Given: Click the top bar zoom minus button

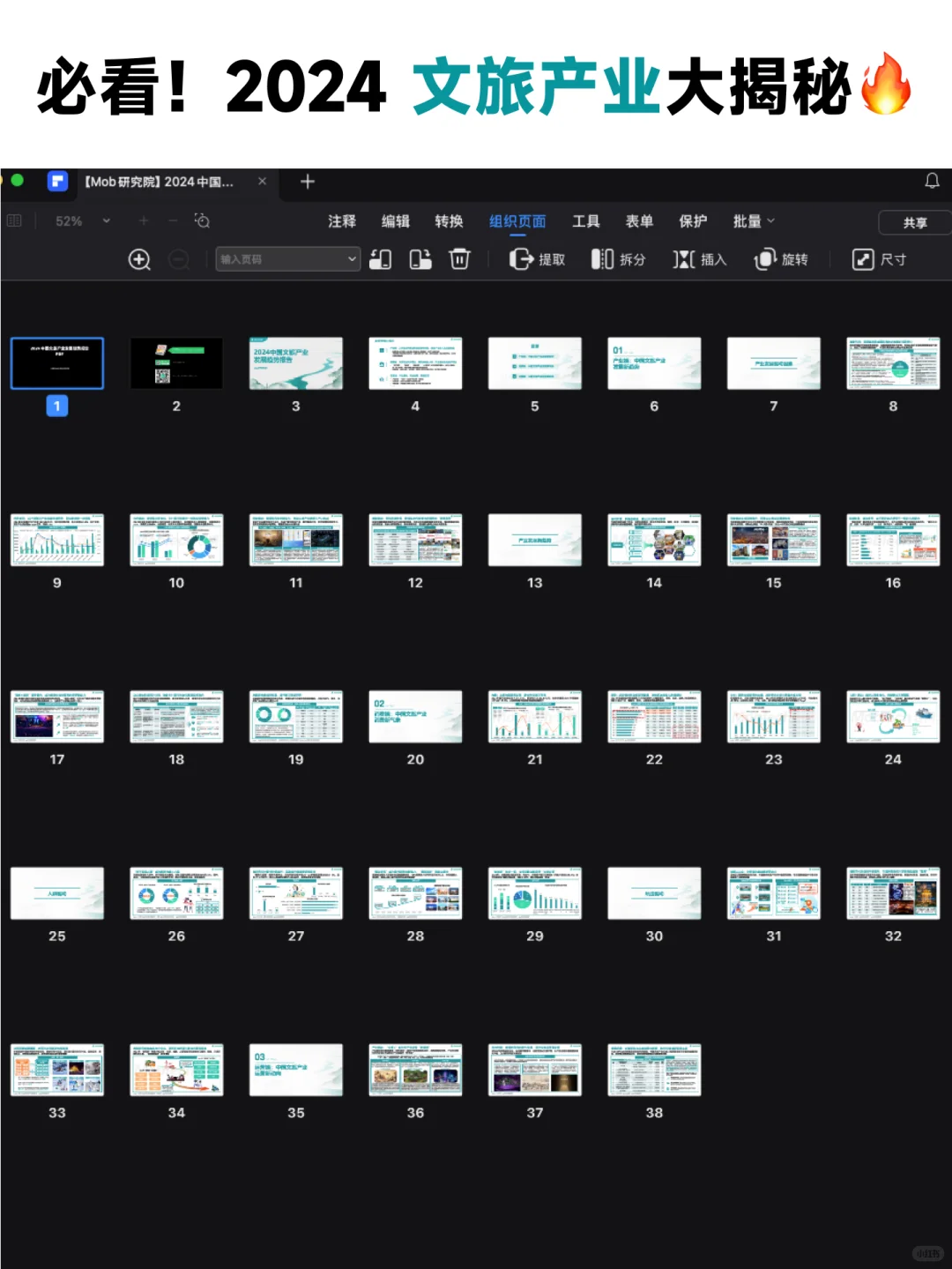Looking at the screenshot, I should (x=174, y=220).
